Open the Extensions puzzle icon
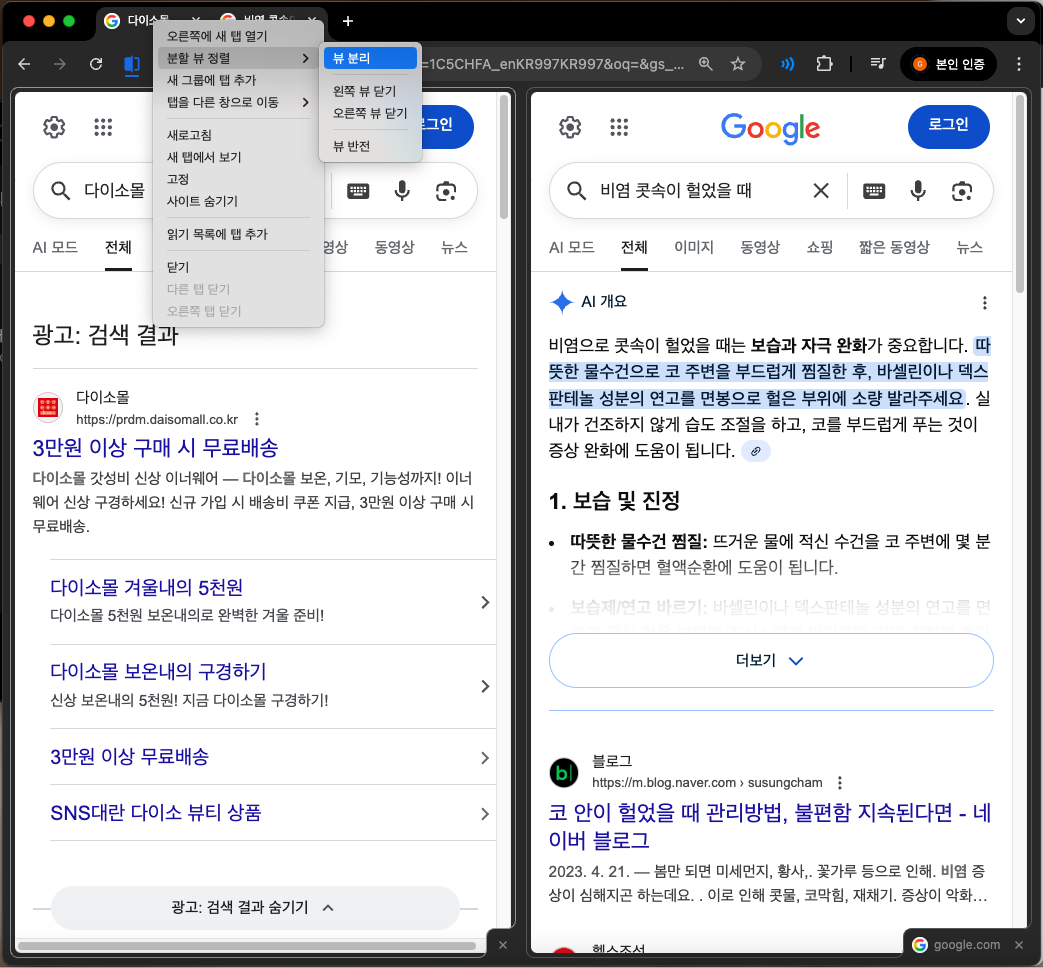Viewport: 1043px width, 968px height. pos(824,64)
